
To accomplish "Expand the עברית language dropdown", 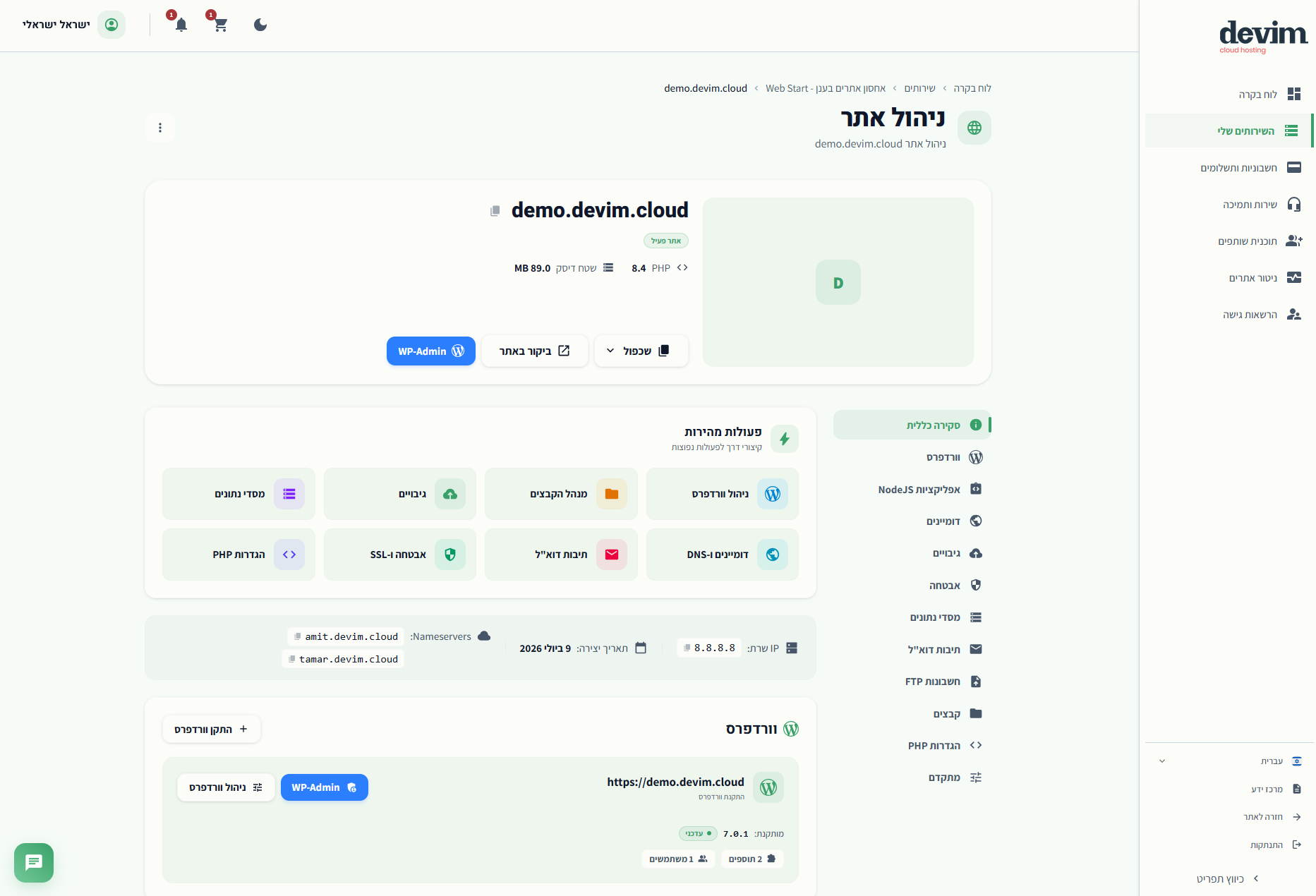I will click(x=1229, y=761).
